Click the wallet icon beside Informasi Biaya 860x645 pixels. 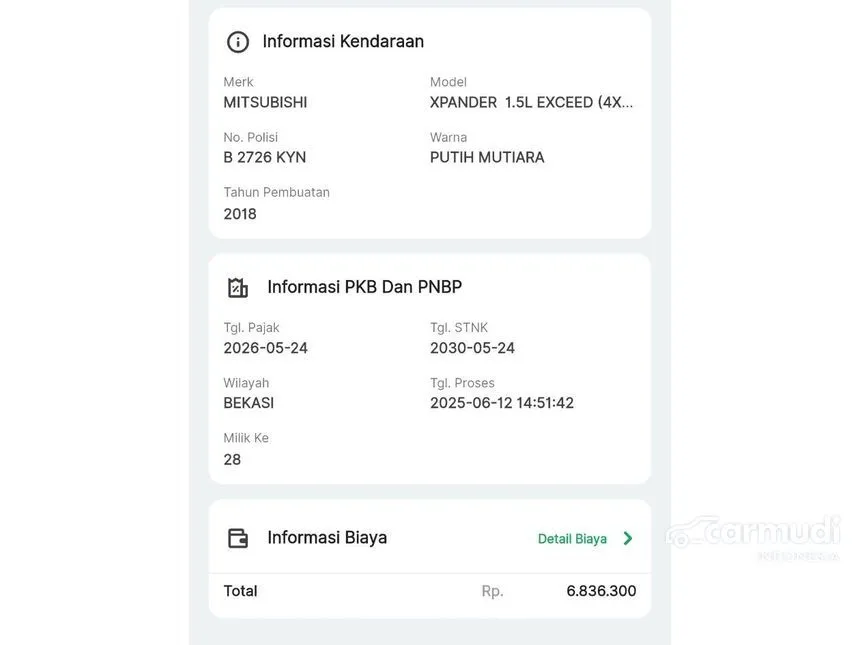point(237,538)
